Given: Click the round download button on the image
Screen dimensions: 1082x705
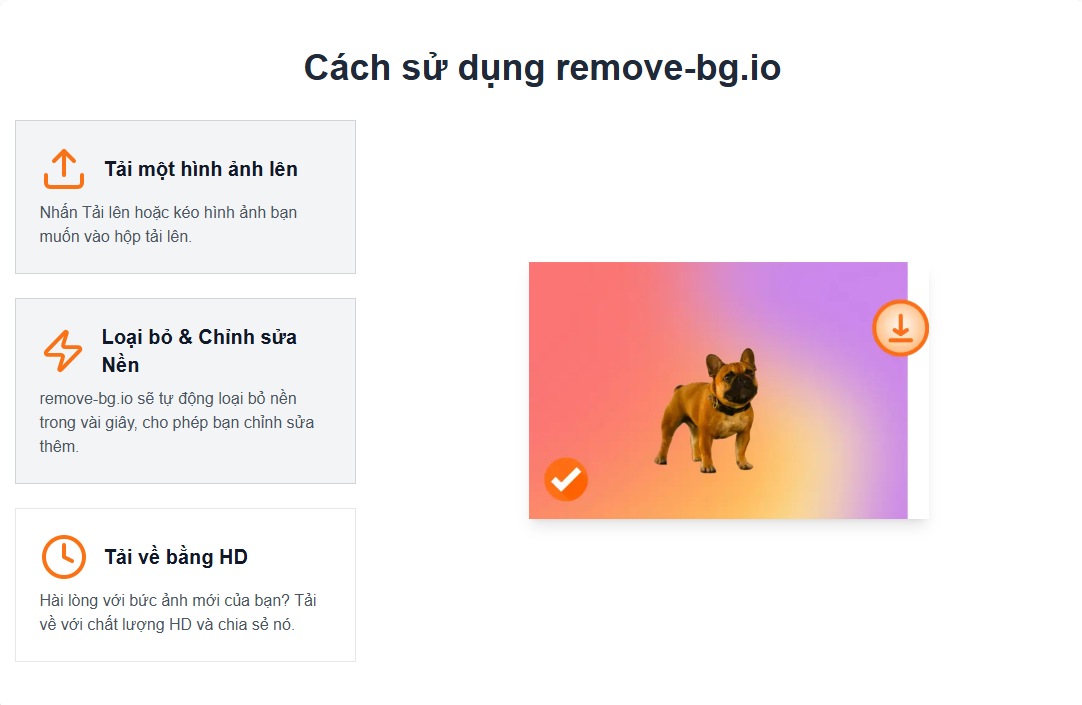Looking at the screenshot, I should click(x=900, y=328).
